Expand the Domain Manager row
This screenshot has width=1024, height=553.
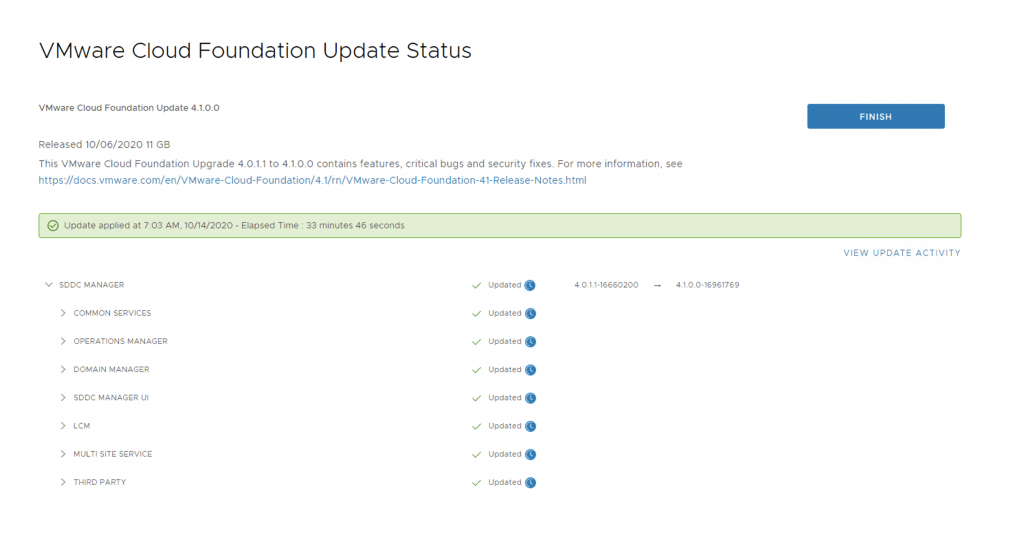click(x=63, y=370)
